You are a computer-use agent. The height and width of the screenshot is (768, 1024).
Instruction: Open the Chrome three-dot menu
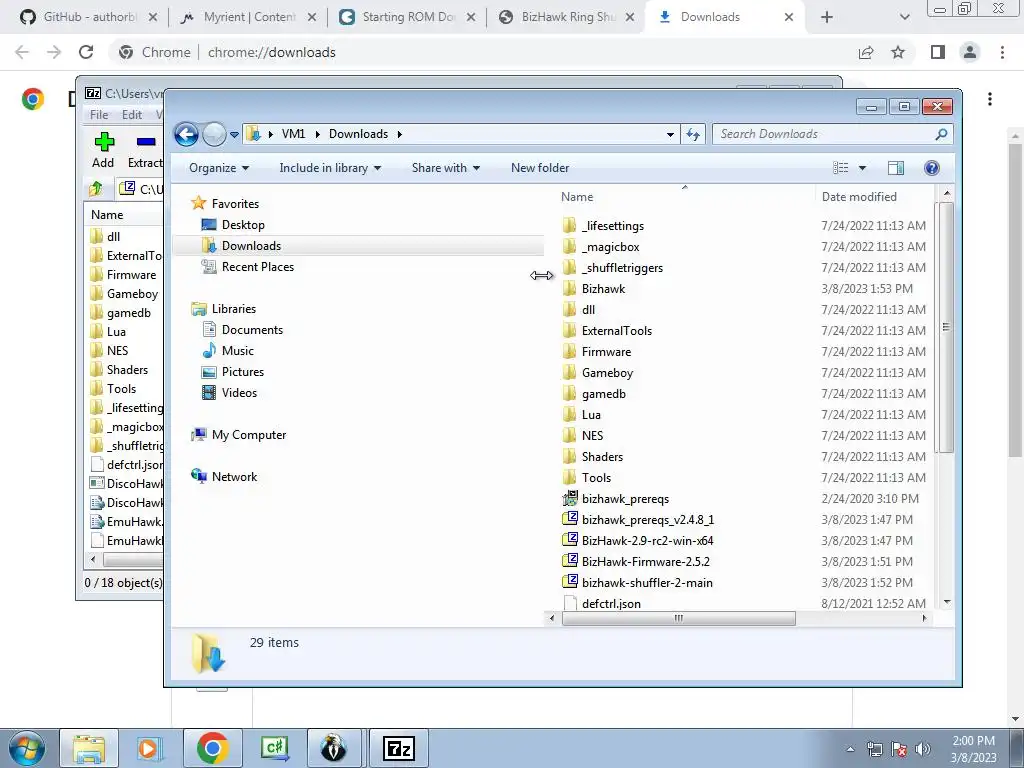[x=1002, y=52]
